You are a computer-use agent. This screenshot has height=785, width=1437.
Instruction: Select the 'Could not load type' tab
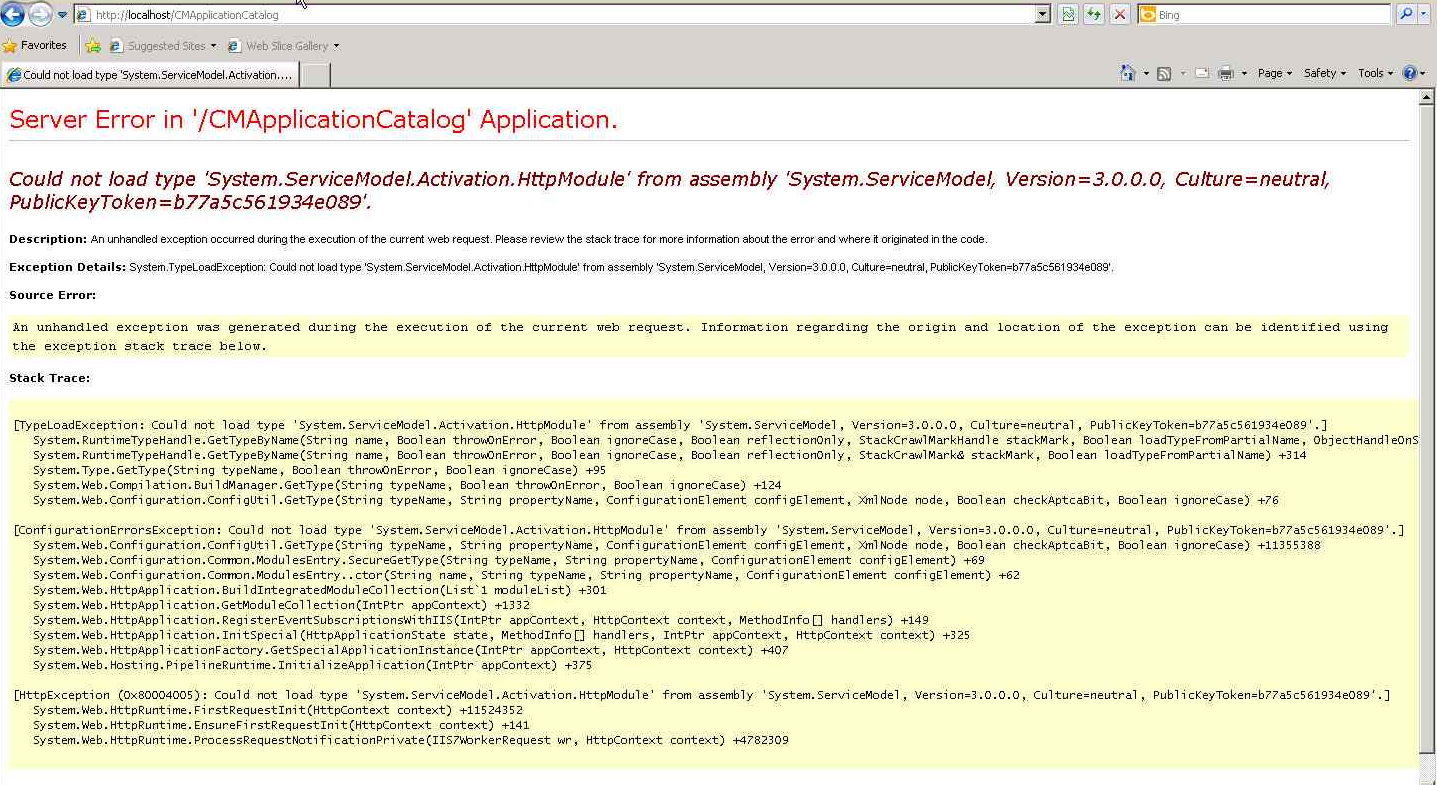(x=150, y=74)
